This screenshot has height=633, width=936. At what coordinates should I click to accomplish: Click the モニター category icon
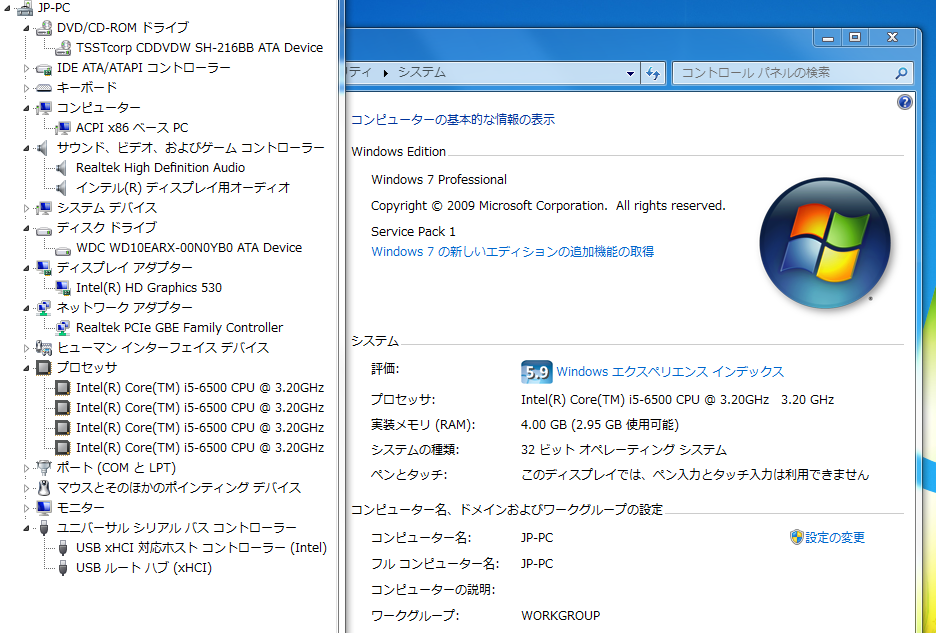pyautogui.click(x=44, y=508)
